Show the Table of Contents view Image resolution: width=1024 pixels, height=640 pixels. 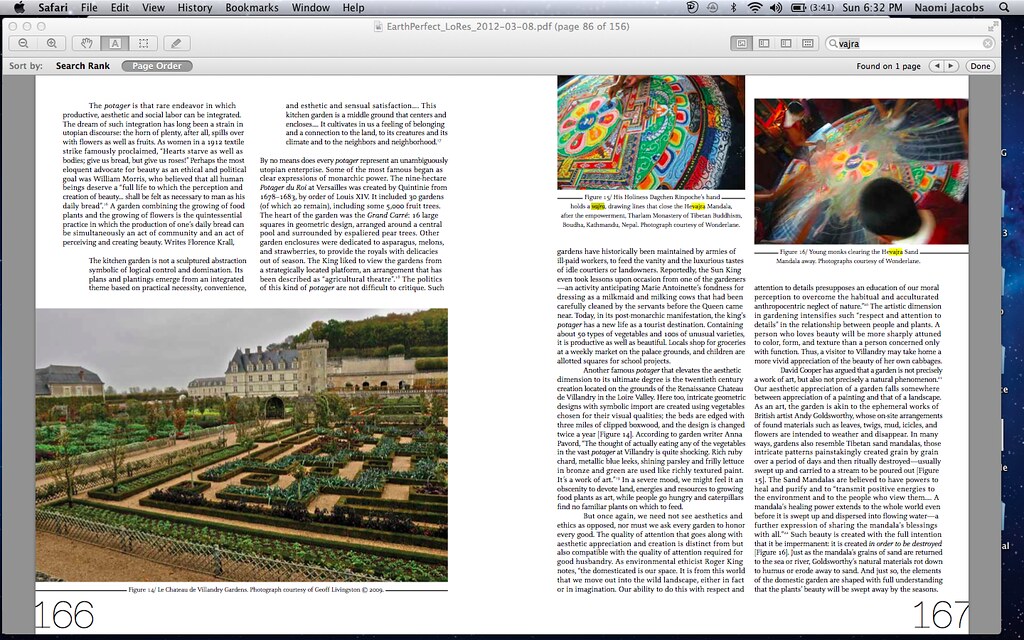click(786, 44)
